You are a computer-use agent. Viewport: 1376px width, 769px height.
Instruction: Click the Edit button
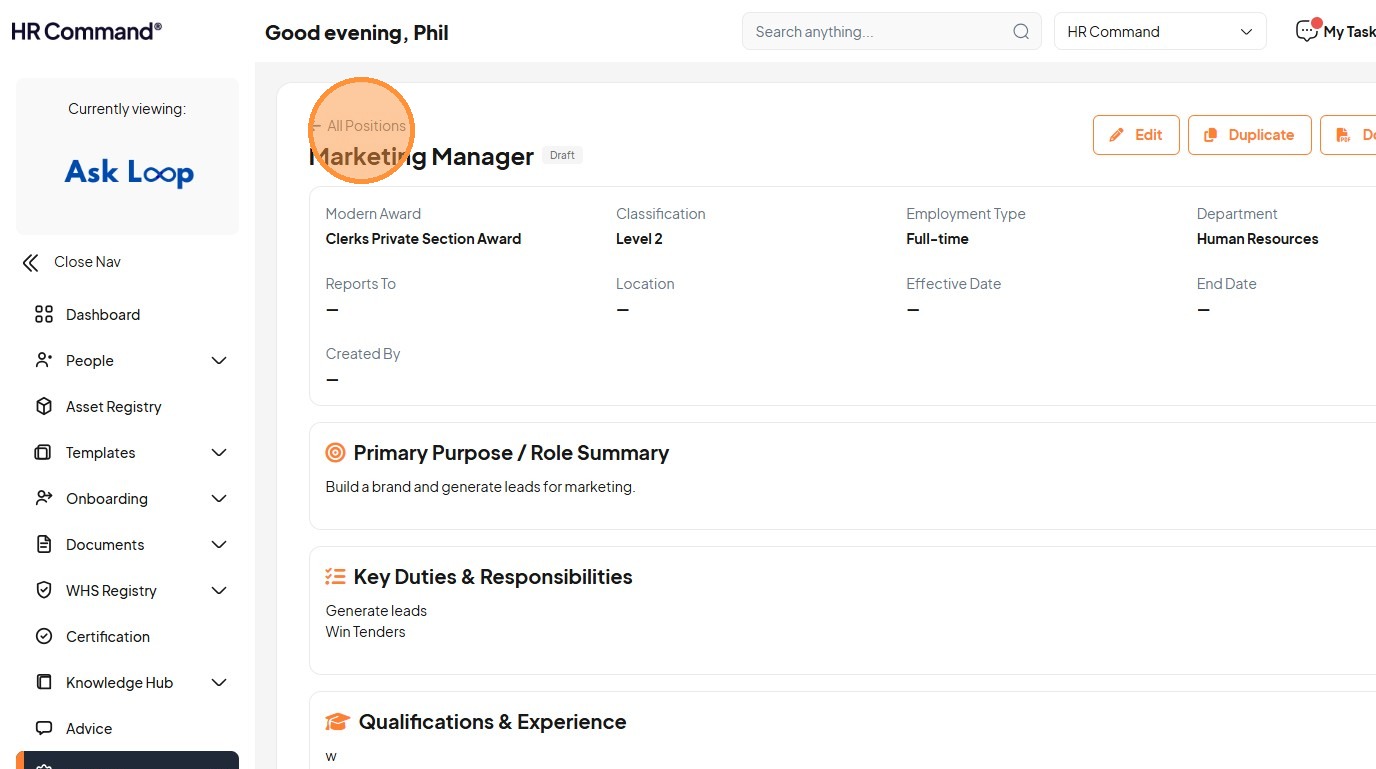point(1136,135)
